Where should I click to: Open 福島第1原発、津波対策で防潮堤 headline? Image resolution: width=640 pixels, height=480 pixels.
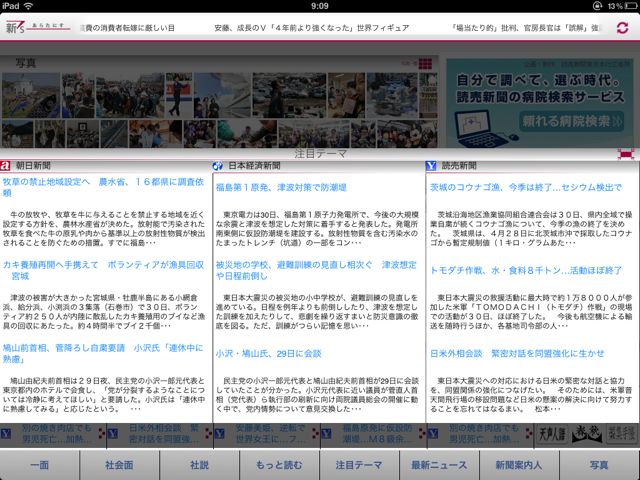[281, 187]
